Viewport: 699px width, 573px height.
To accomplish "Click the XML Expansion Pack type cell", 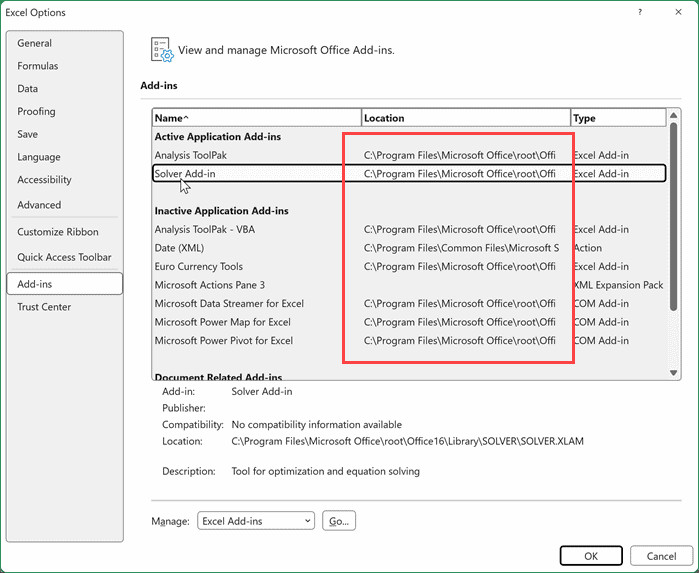I will (618, 285).
